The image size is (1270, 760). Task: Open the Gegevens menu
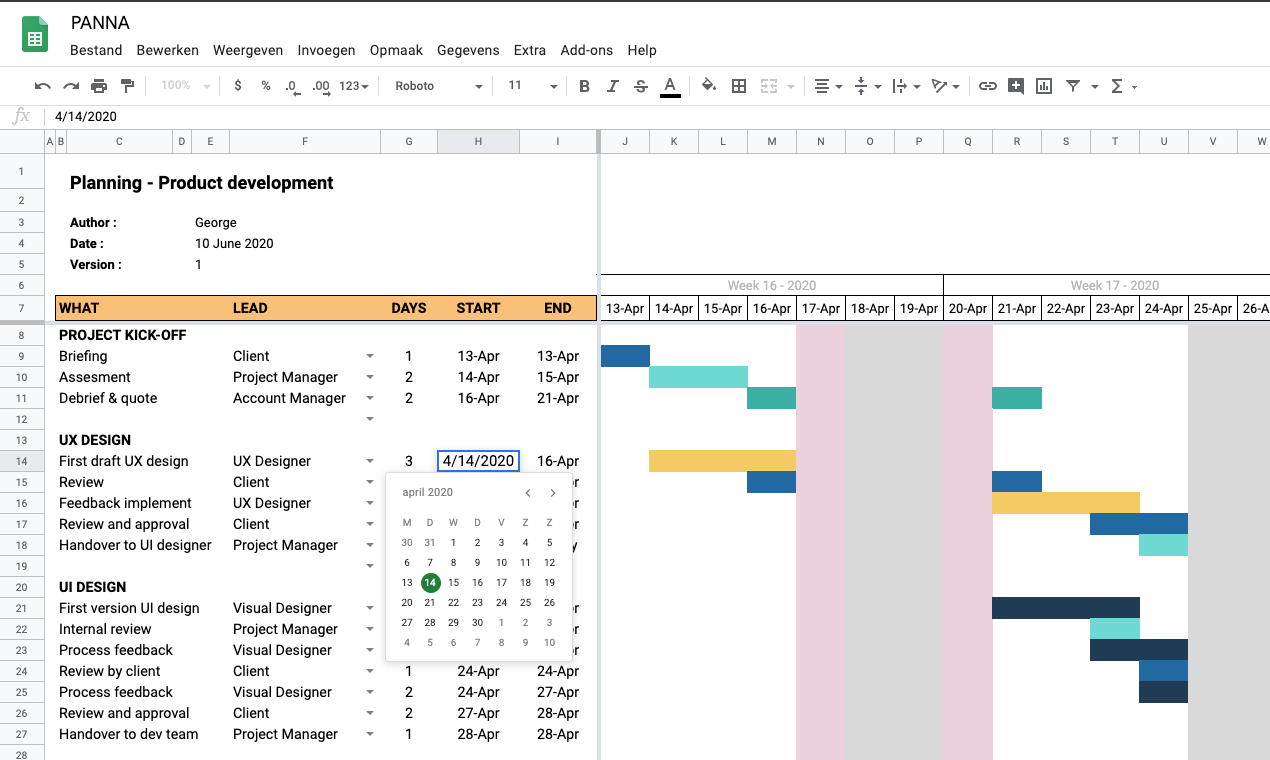(x=468, y=50)
